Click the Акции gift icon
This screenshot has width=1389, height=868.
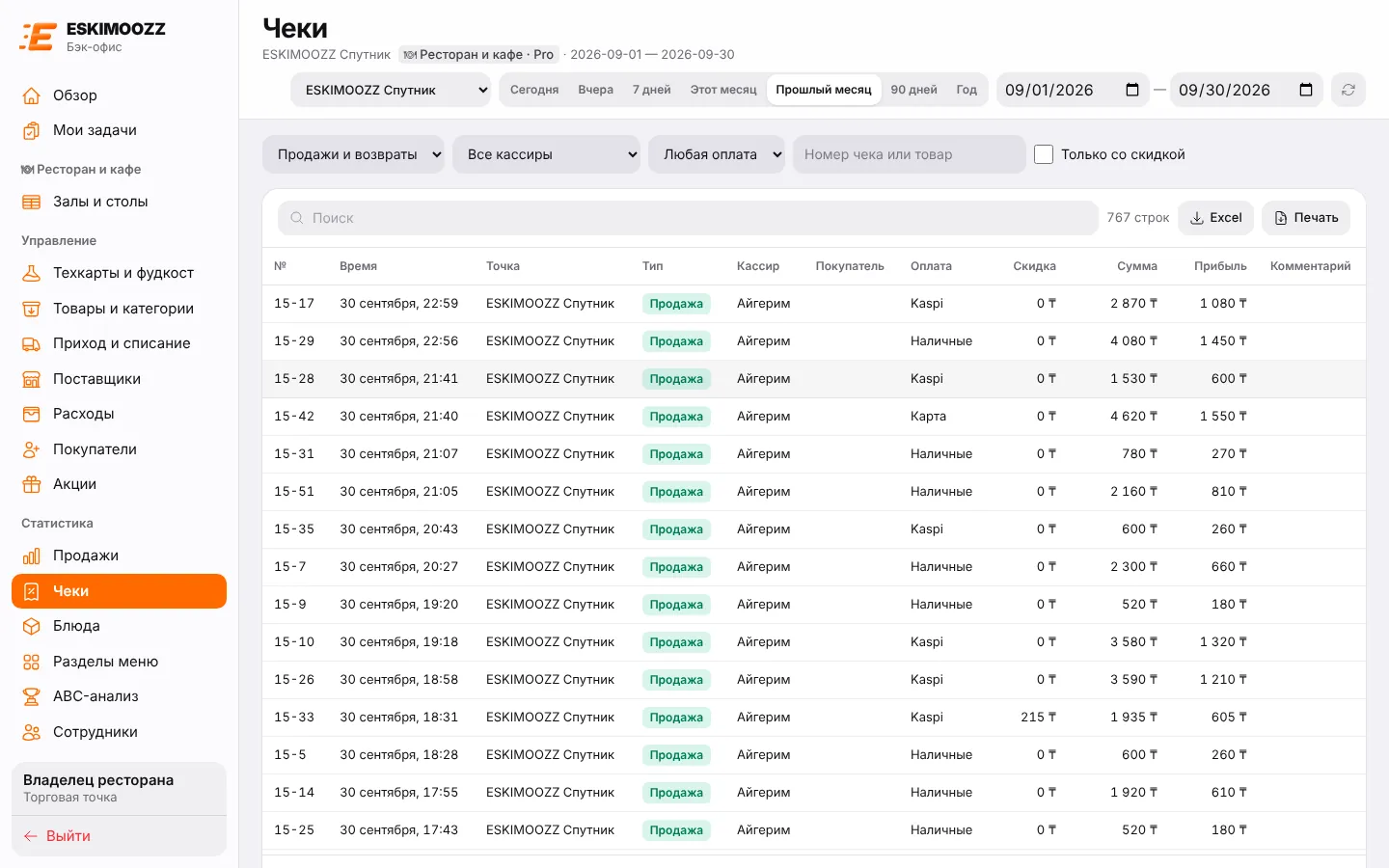(32, 484)
